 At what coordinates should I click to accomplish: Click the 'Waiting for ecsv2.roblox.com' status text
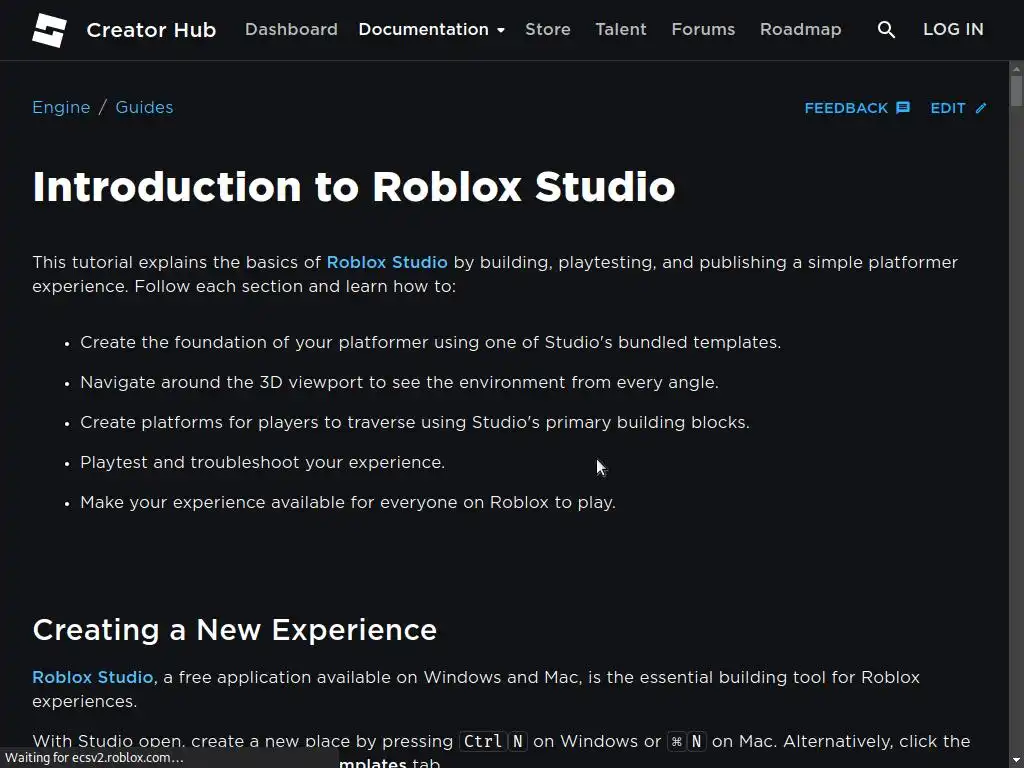94,758
